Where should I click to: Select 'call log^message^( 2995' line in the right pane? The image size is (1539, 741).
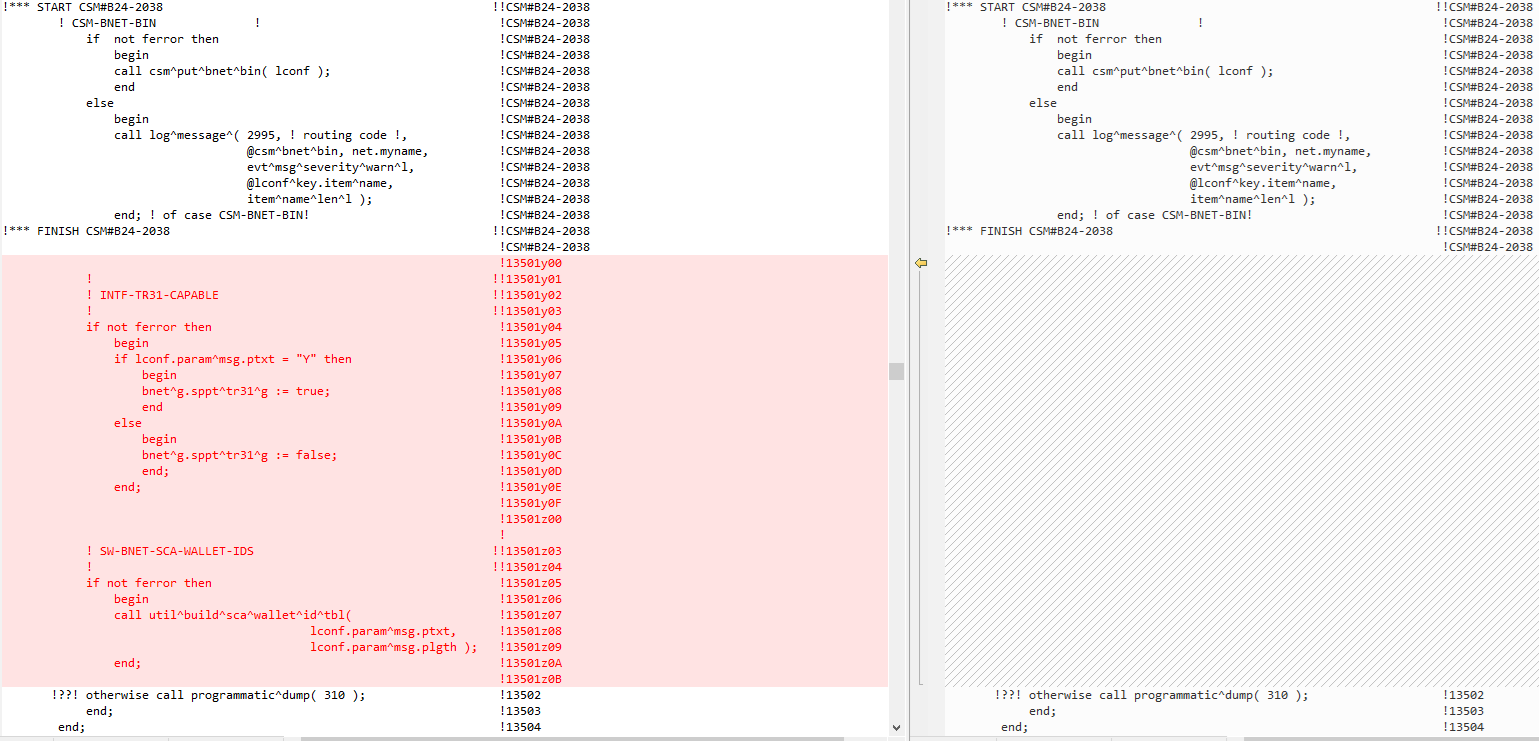tap(1204, 135)
